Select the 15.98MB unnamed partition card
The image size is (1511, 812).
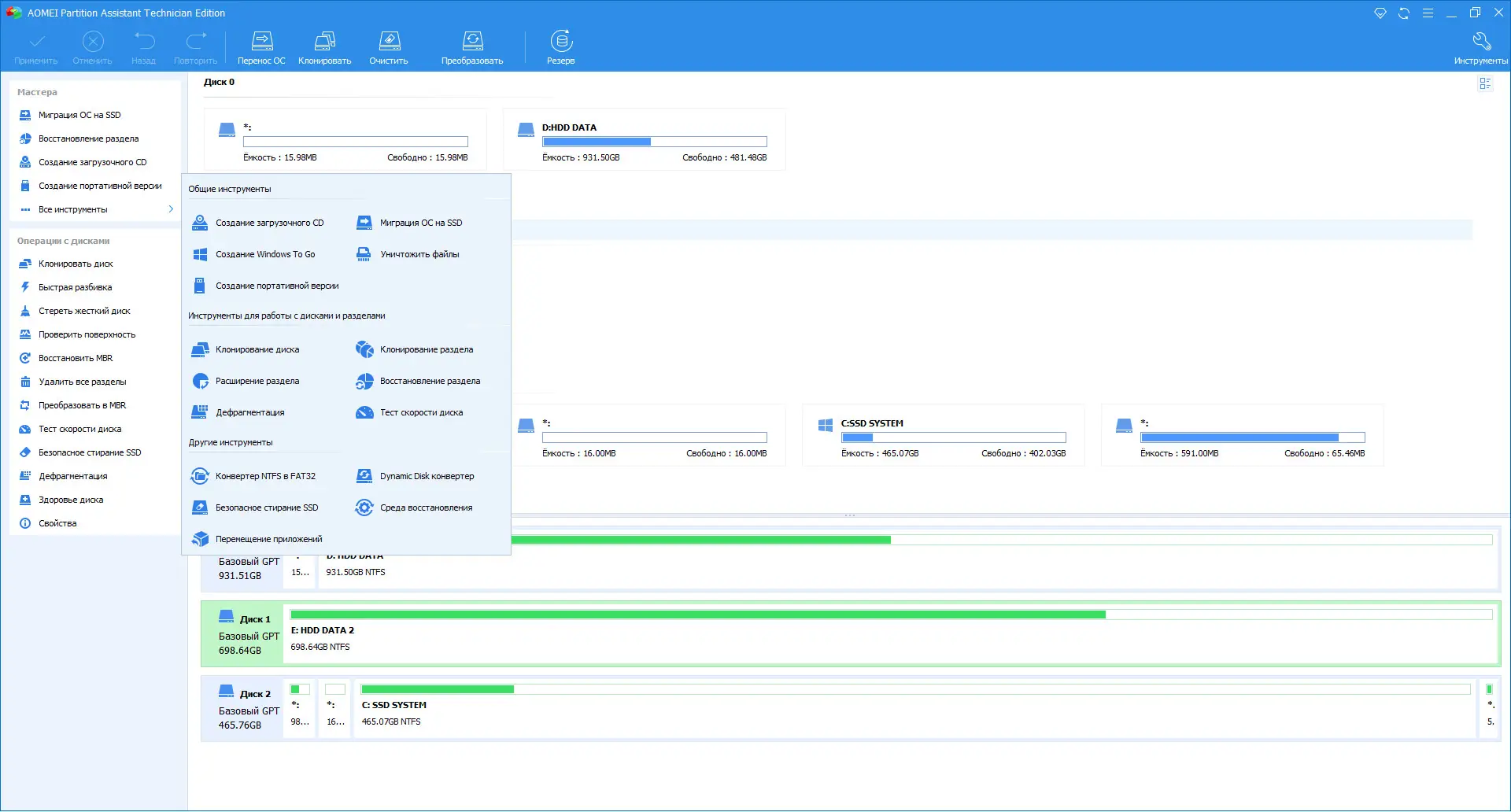[345, 140]
